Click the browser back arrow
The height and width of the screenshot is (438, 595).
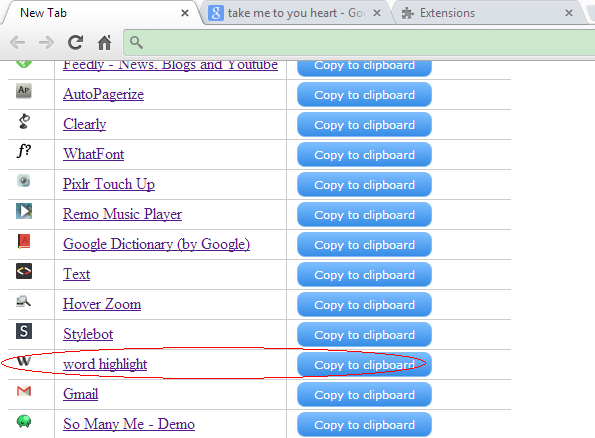[17, 43]
